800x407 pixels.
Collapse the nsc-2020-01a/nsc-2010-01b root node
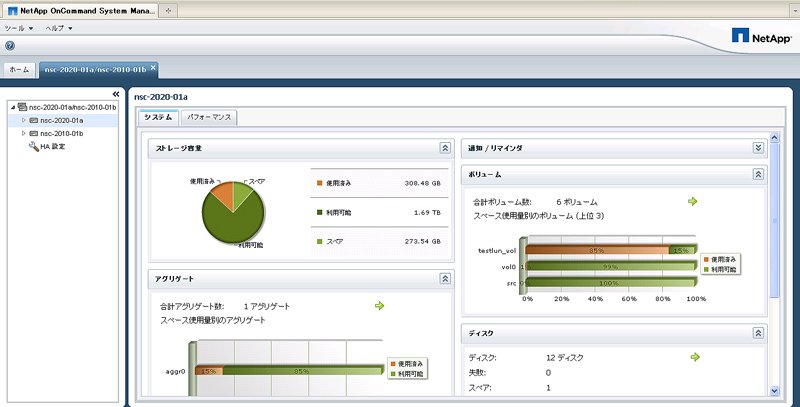click(13, 108)
